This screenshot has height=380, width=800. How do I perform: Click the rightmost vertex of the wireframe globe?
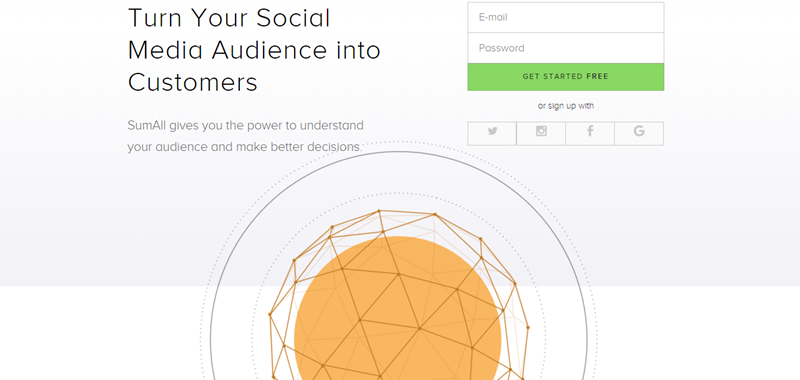(528, 327)
